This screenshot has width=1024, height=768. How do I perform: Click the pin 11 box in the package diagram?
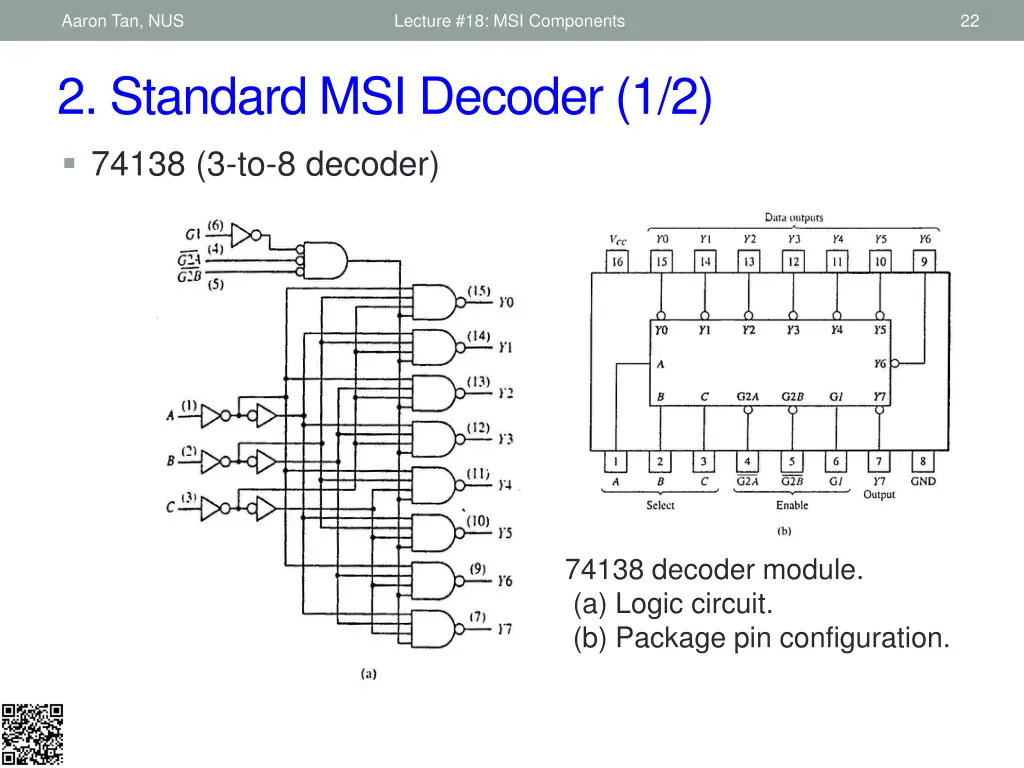[837, 262]
